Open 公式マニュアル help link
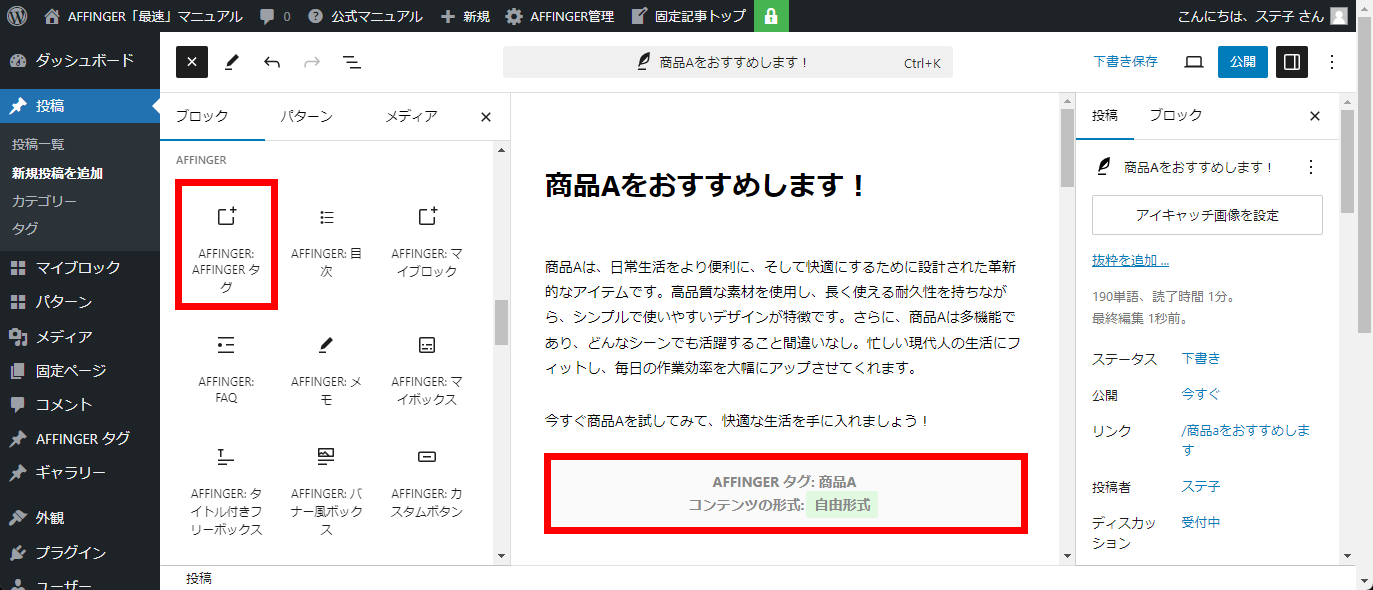Image resolution: width=1373 pixels, height=590 pixels. (364, 16)
